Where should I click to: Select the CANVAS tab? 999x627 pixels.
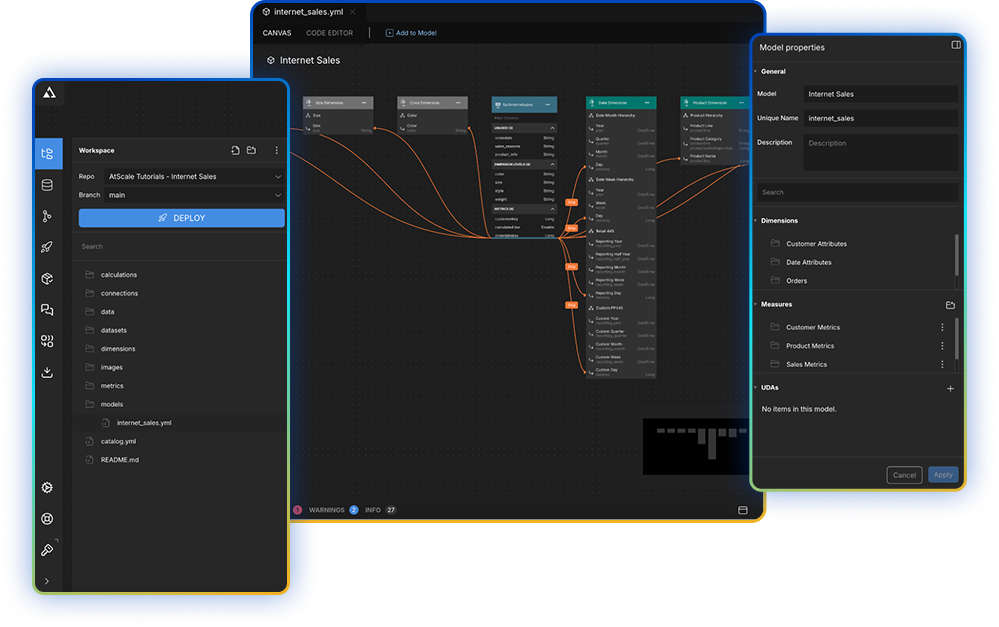tap(276, 32)
